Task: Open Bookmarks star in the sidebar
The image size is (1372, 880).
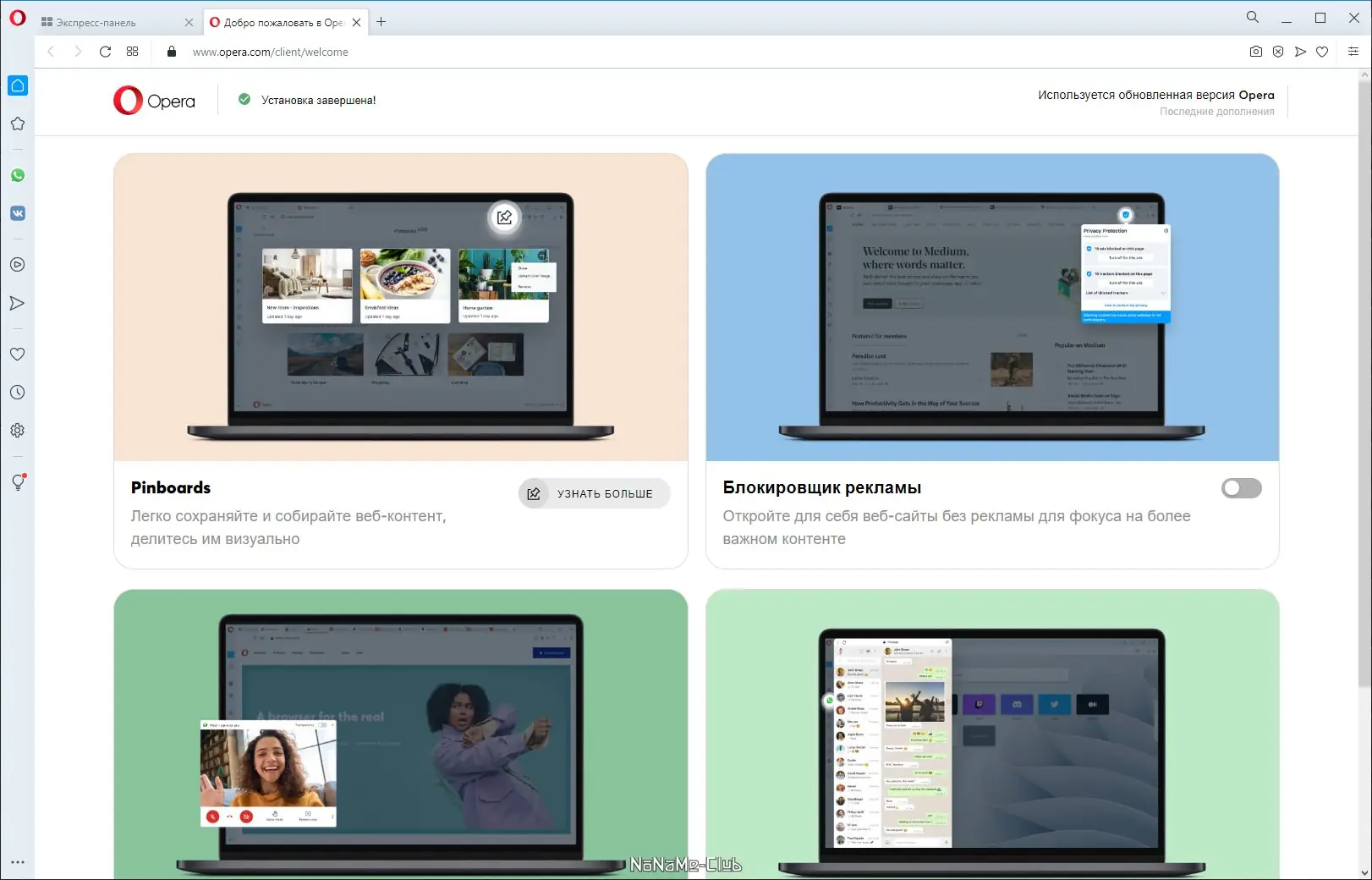Action: 18,124
